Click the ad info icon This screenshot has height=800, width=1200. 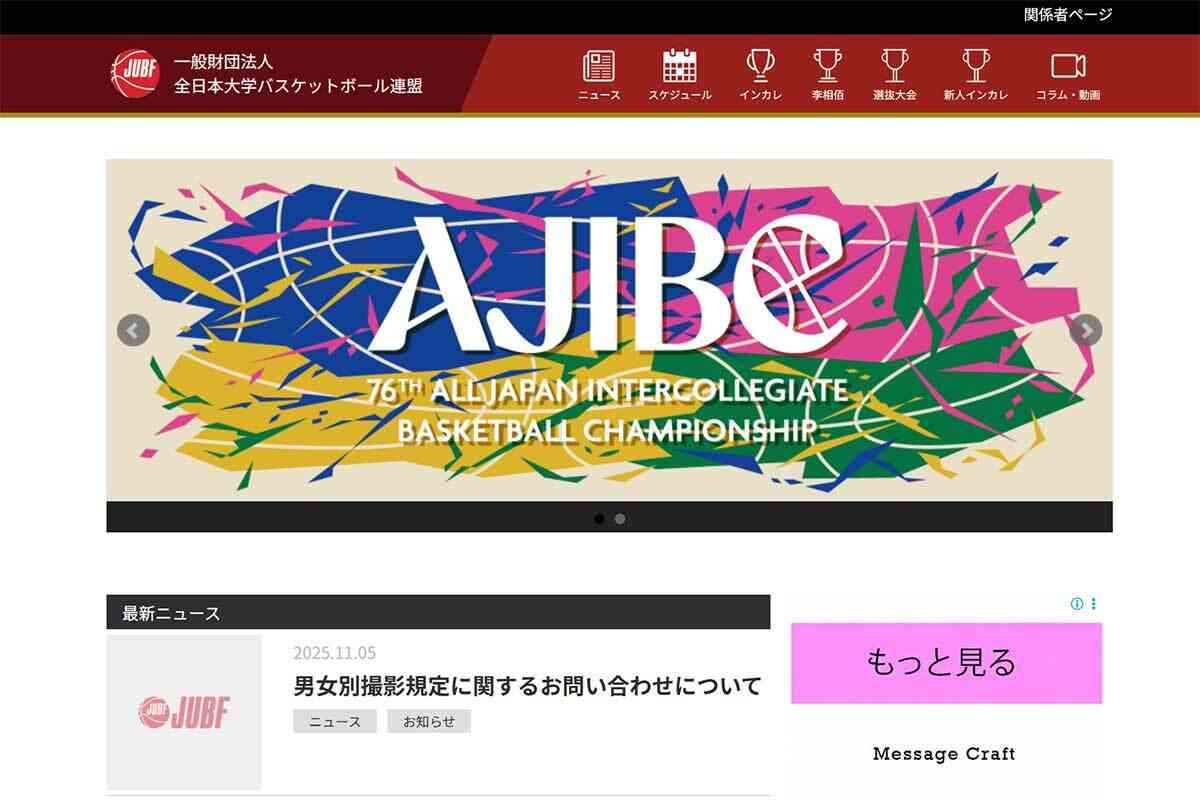(1077, 604)
